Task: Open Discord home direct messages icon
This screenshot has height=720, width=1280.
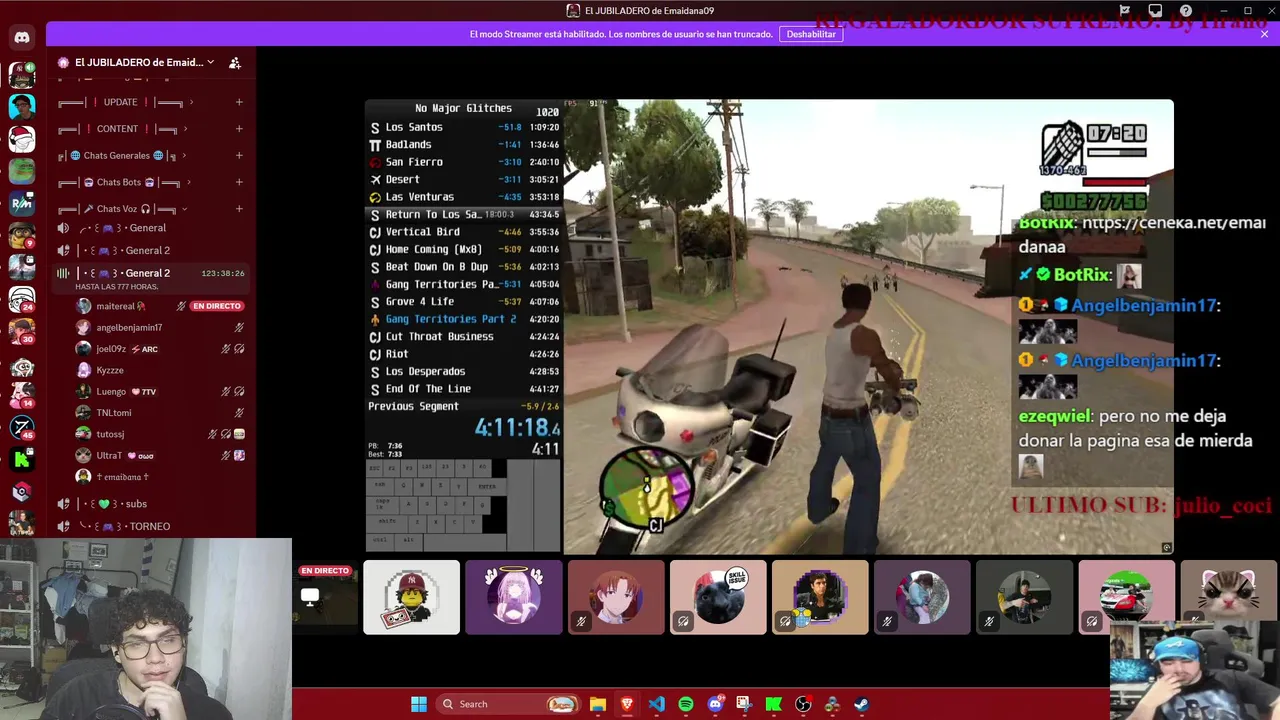Action: (x=22, y=38)
